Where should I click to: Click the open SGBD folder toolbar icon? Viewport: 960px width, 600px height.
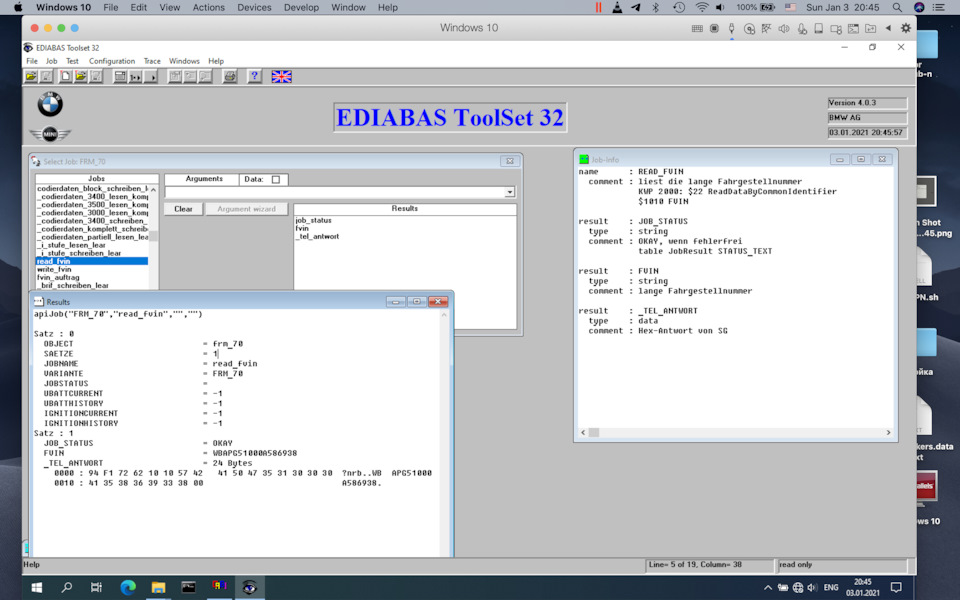[x=31, y=77]
